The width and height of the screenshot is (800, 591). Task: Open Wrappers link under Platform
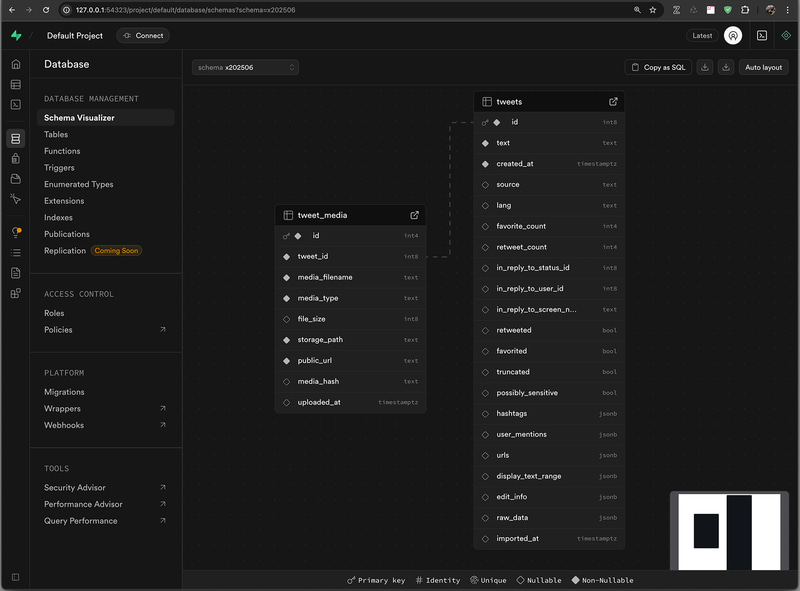click(62, 409)
